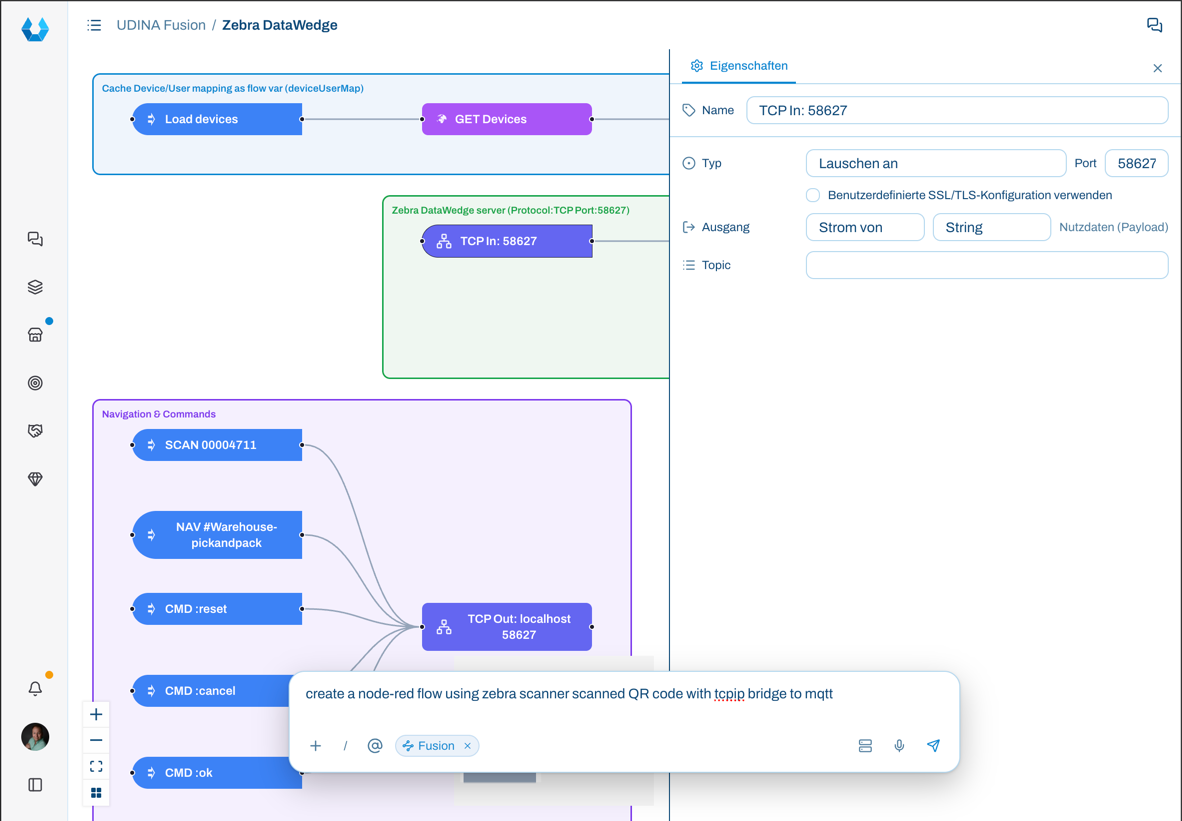The height and width of the screenshot is (821, 1182).
Task: Remove the Fusion tag chip
Action: [467, 746]
